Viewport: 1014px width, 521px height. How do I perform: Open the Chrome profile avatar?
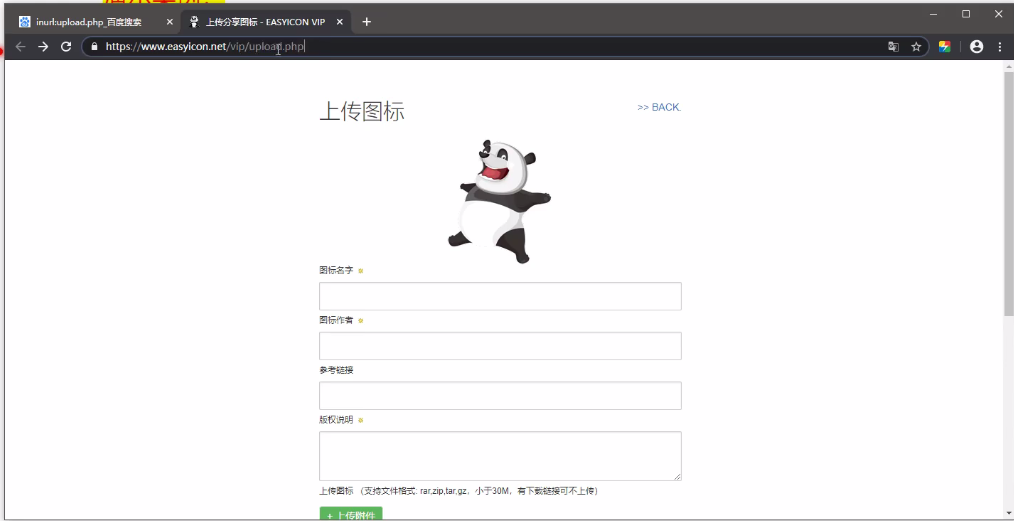click(x=976, y=46)
